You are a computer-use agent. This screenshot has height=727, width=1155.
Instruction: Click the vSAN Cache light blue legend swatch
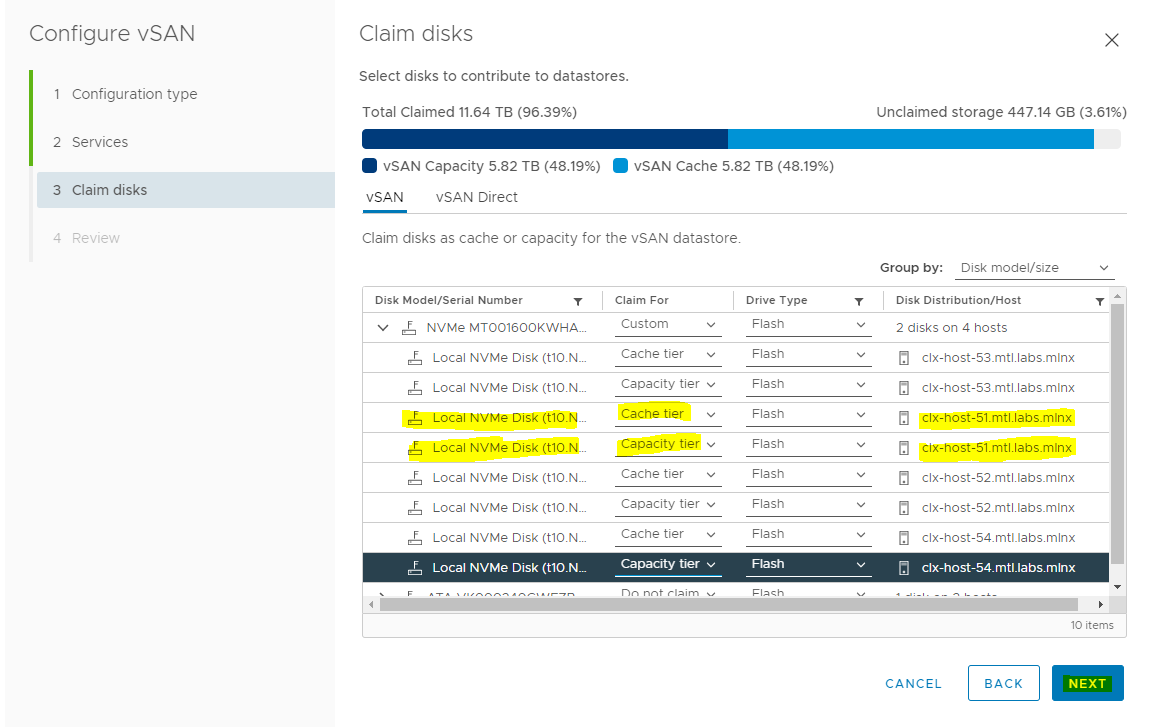[x=620, y=166]
